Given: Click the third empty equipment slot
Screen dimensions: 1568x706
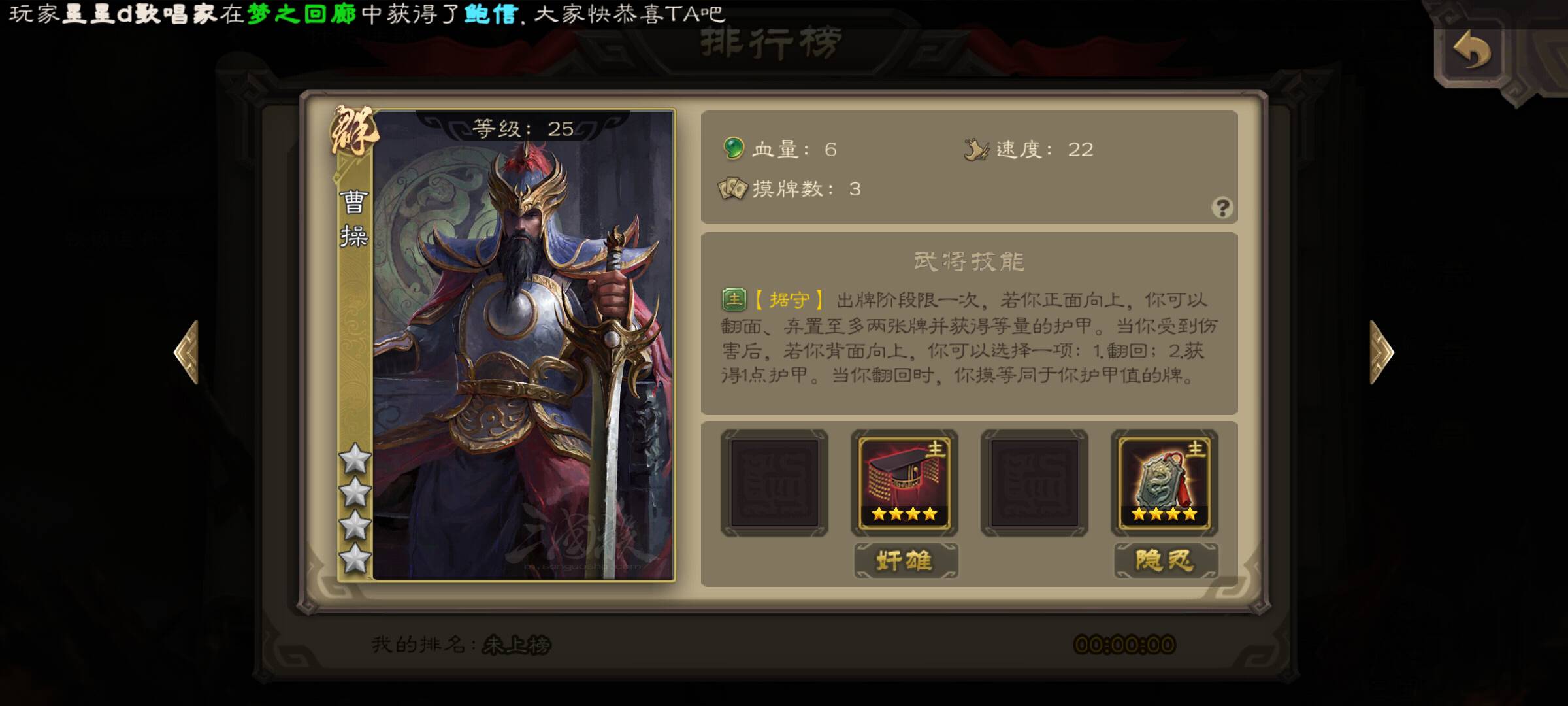Looking at the screenshot, I should pyautogui.click(x=1034, y=483).
